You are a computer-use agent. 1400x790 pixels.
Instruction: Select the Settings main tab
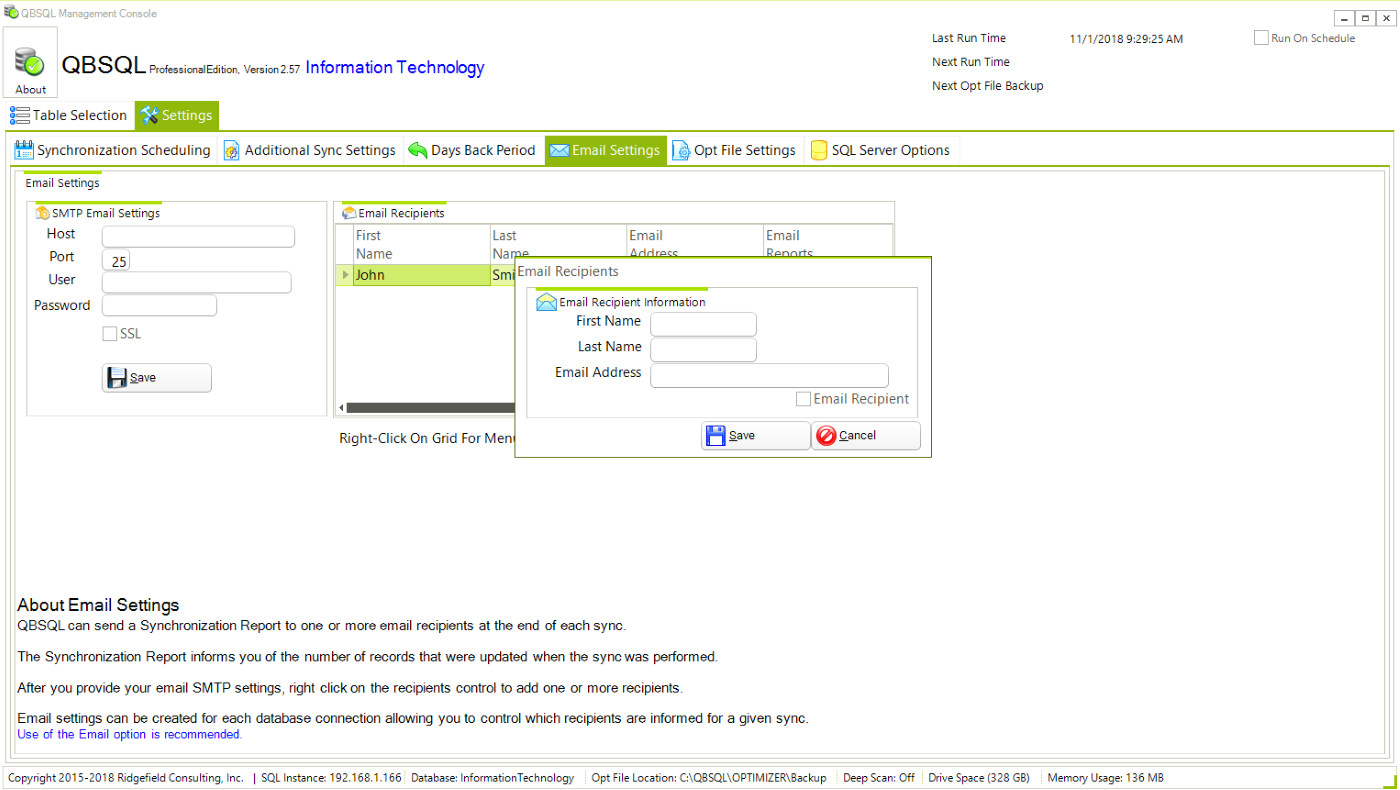click(x=177, y=115)
